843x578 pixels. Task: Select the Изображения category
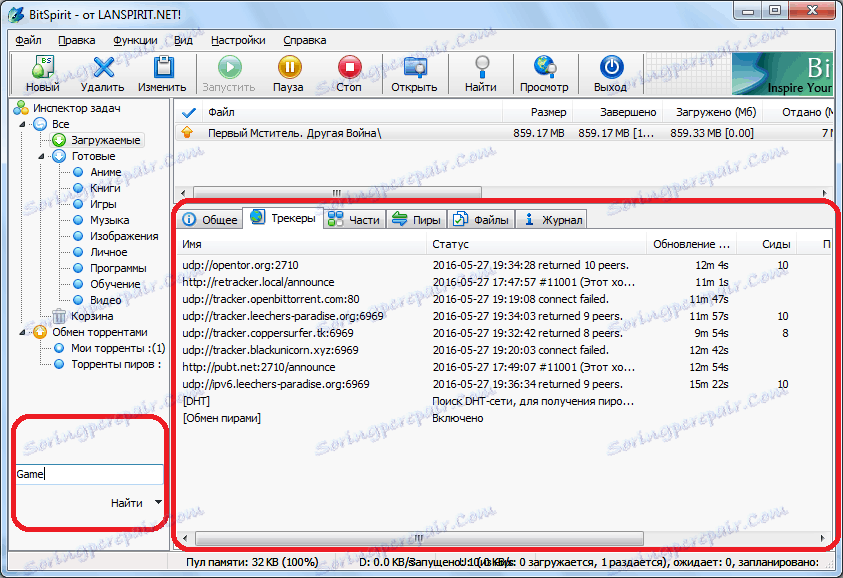tap(124, 236)
